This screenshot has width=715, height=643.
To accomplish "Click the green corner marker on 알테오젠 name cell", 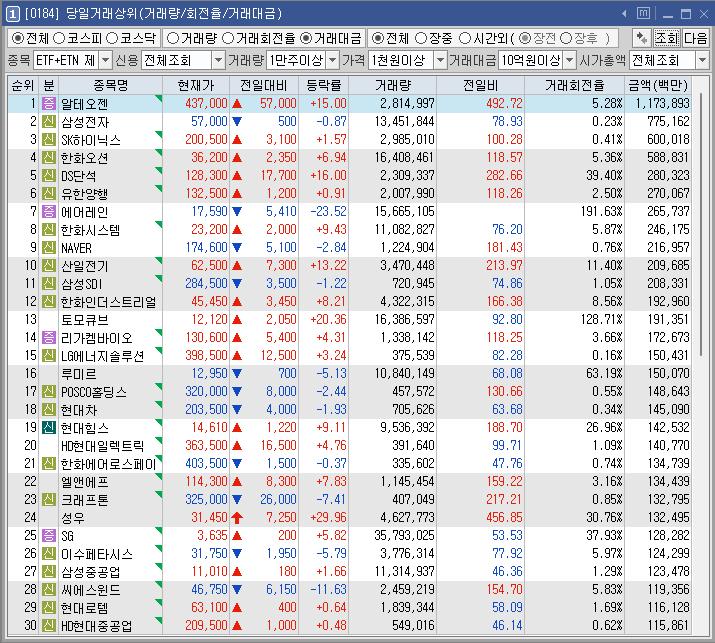I will pos(159,98).
